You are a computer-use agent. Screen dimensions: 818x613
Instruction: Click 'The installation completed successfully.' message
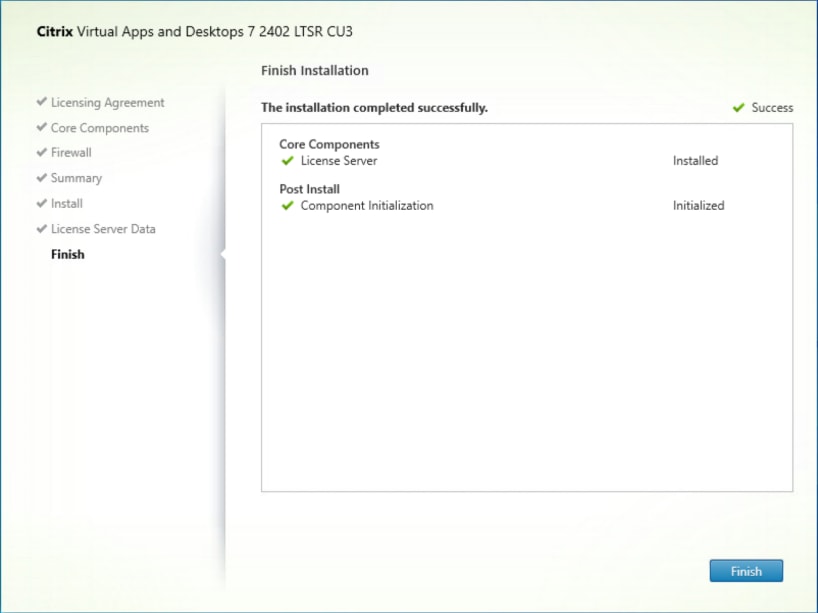click(374, 108)
